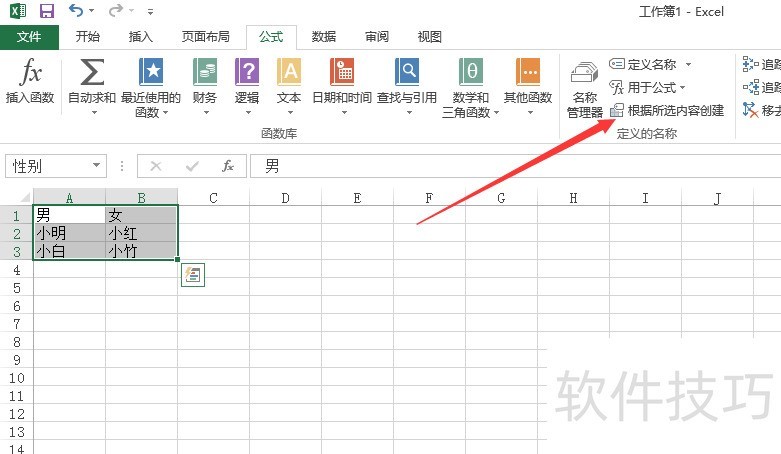
Task: Click the formula bar showing 男
Action: 516,166
